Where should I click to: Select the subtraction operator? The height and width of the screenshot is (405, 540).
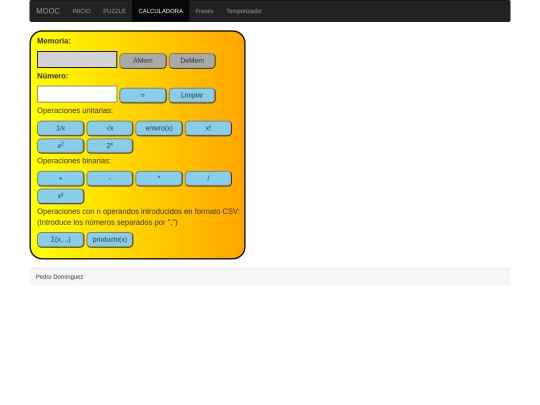(x=110, y=178)
